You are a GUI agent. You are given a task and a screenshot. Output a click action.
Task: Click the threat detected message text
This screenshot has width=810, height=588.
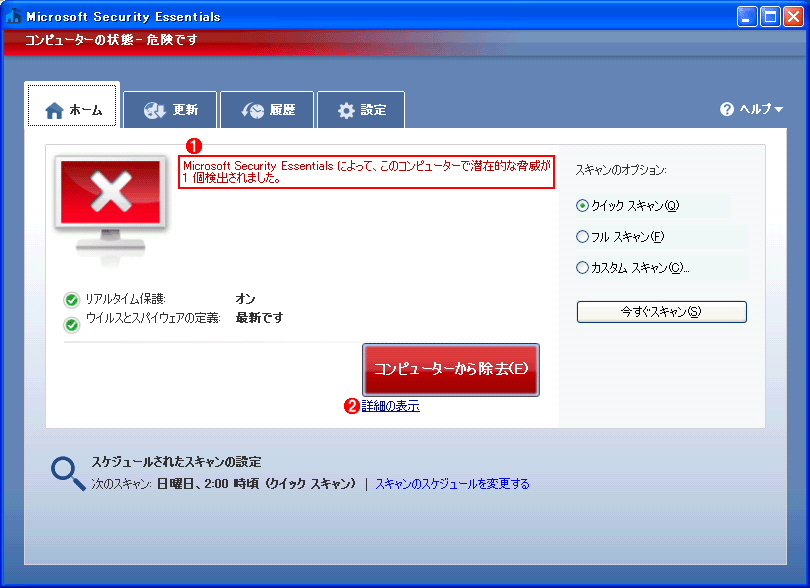pos(366,172)
